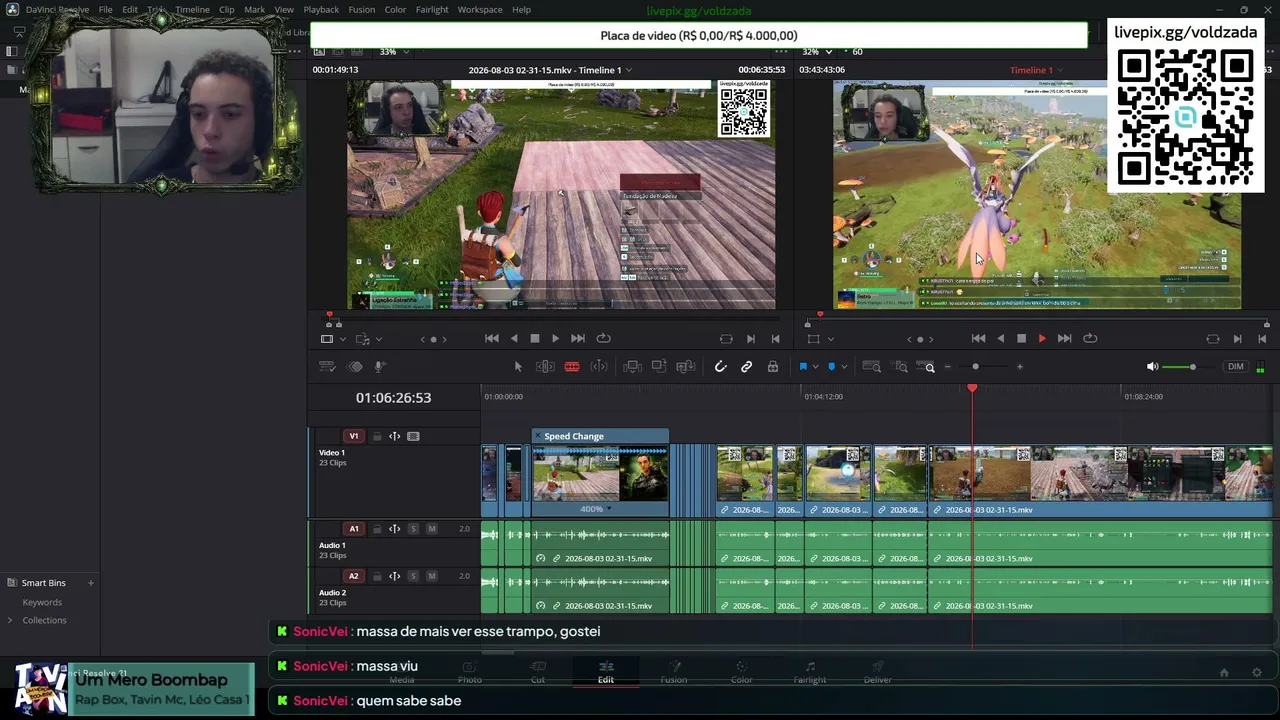Open the red Timeline 1 viewer dropdown
Screen dimensions: 1280x720
[x=1059, y=70]
